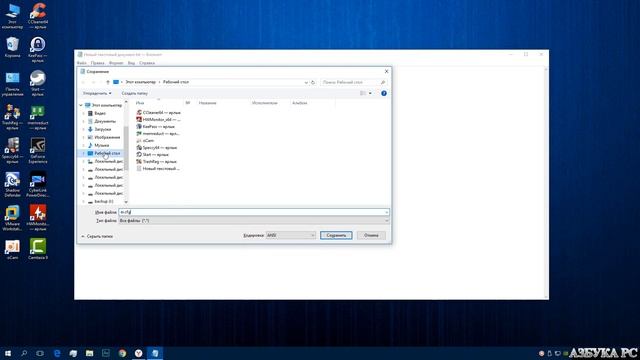This screenshot has width=640, height=360.
Task: Open the This PC desktop icon
Action: tap(12, 16)
